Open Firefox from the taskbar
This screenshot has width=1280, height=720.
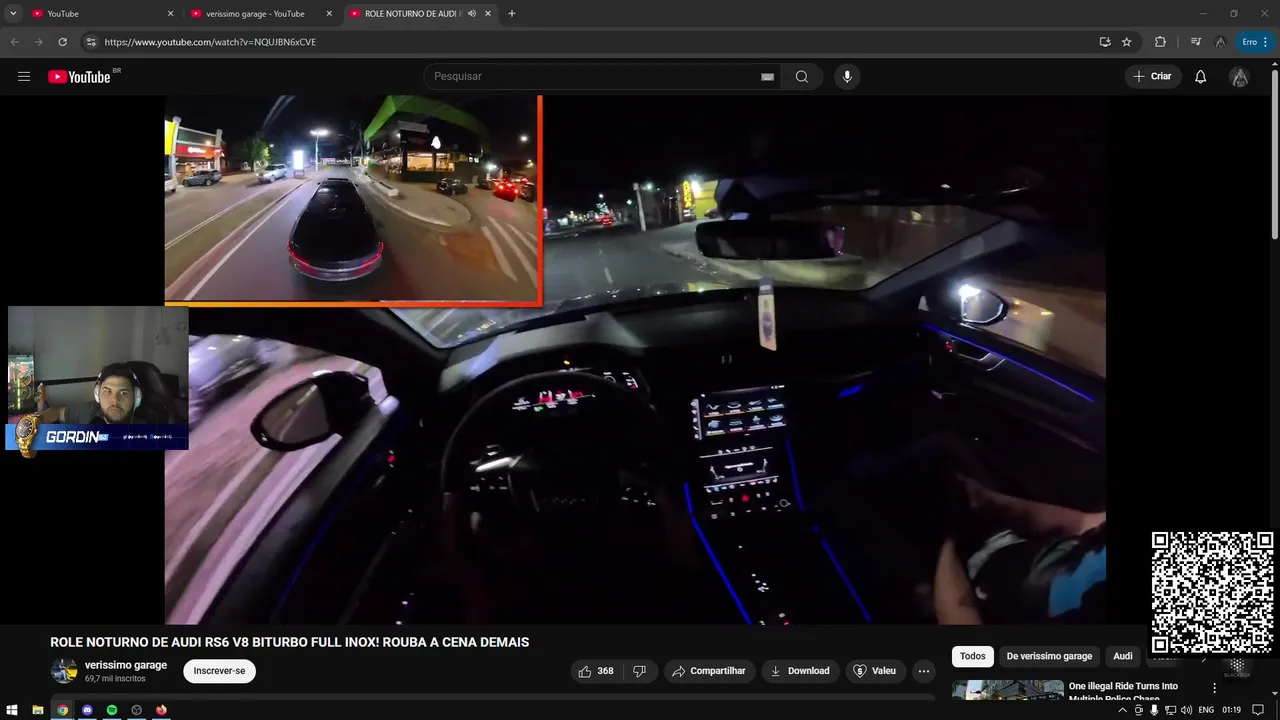(161, 710)
